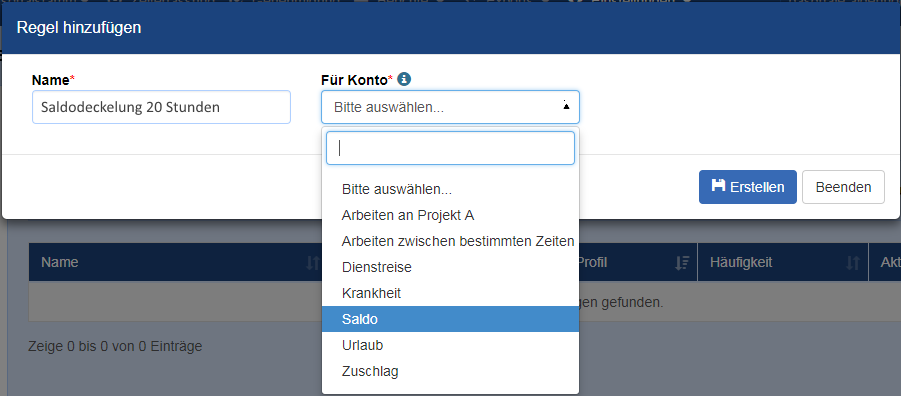
Task: Click the floppy disk icon on Erstellen
Action: [718, 185]
